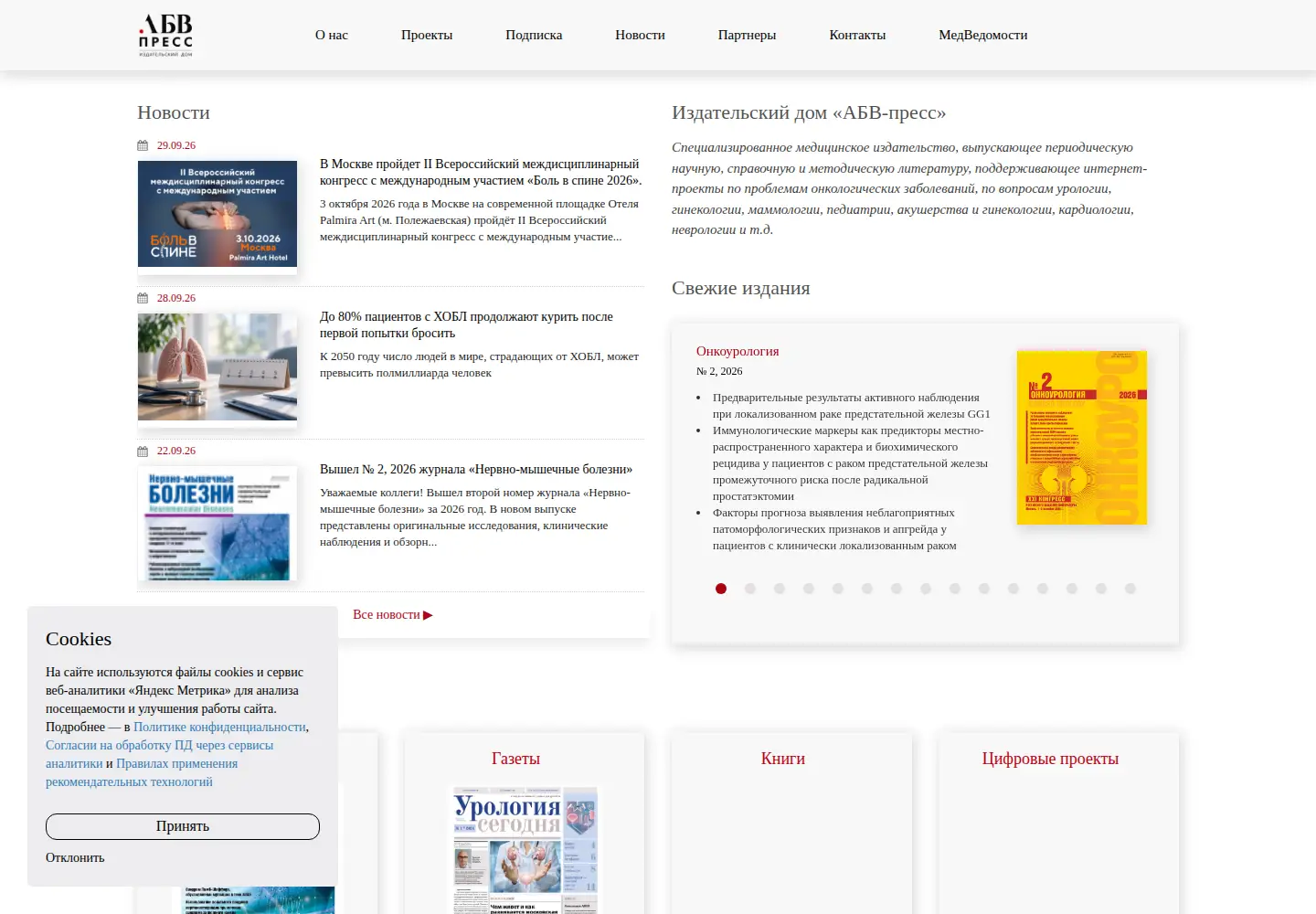
Task: Open the Новости menu item
Action: (x=640, y=35)
